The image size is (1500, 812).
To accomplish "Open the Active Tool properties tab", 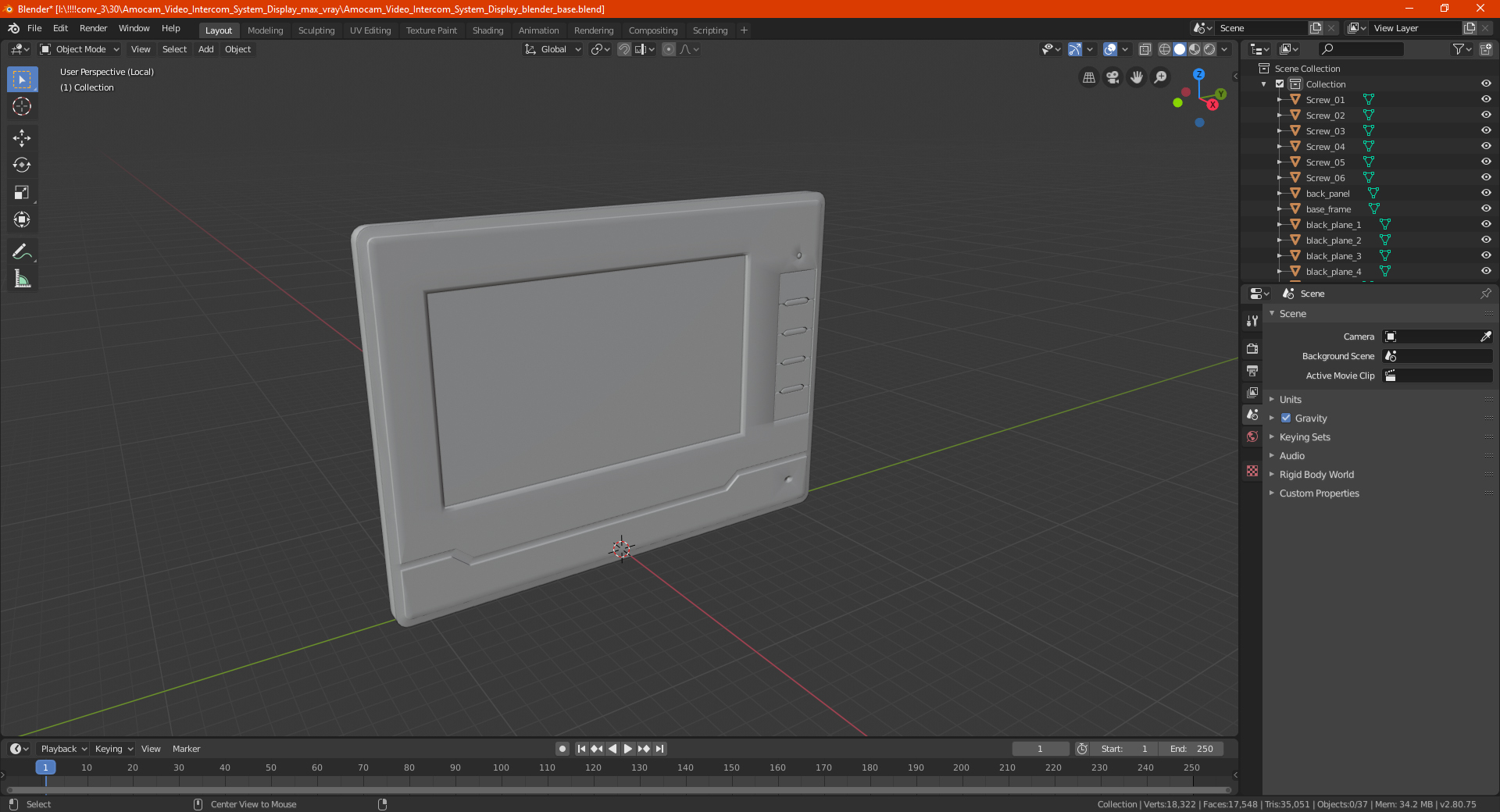I will click(1252, 320).
